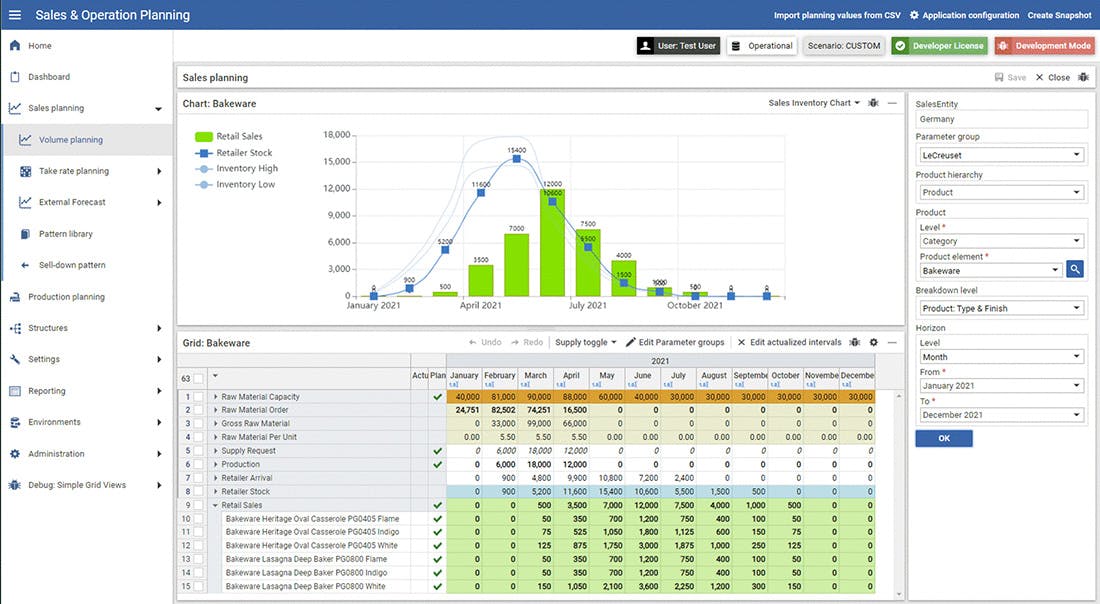Click the blue OK button
This screenshot has height=604, width=1100.
click(x=943, y=439)
